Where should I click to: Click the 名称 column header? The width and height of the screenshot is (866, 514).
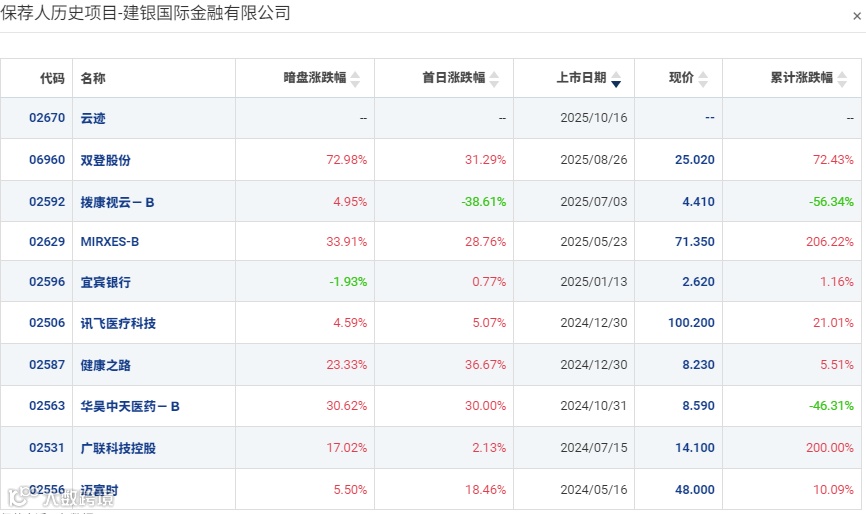93,78
